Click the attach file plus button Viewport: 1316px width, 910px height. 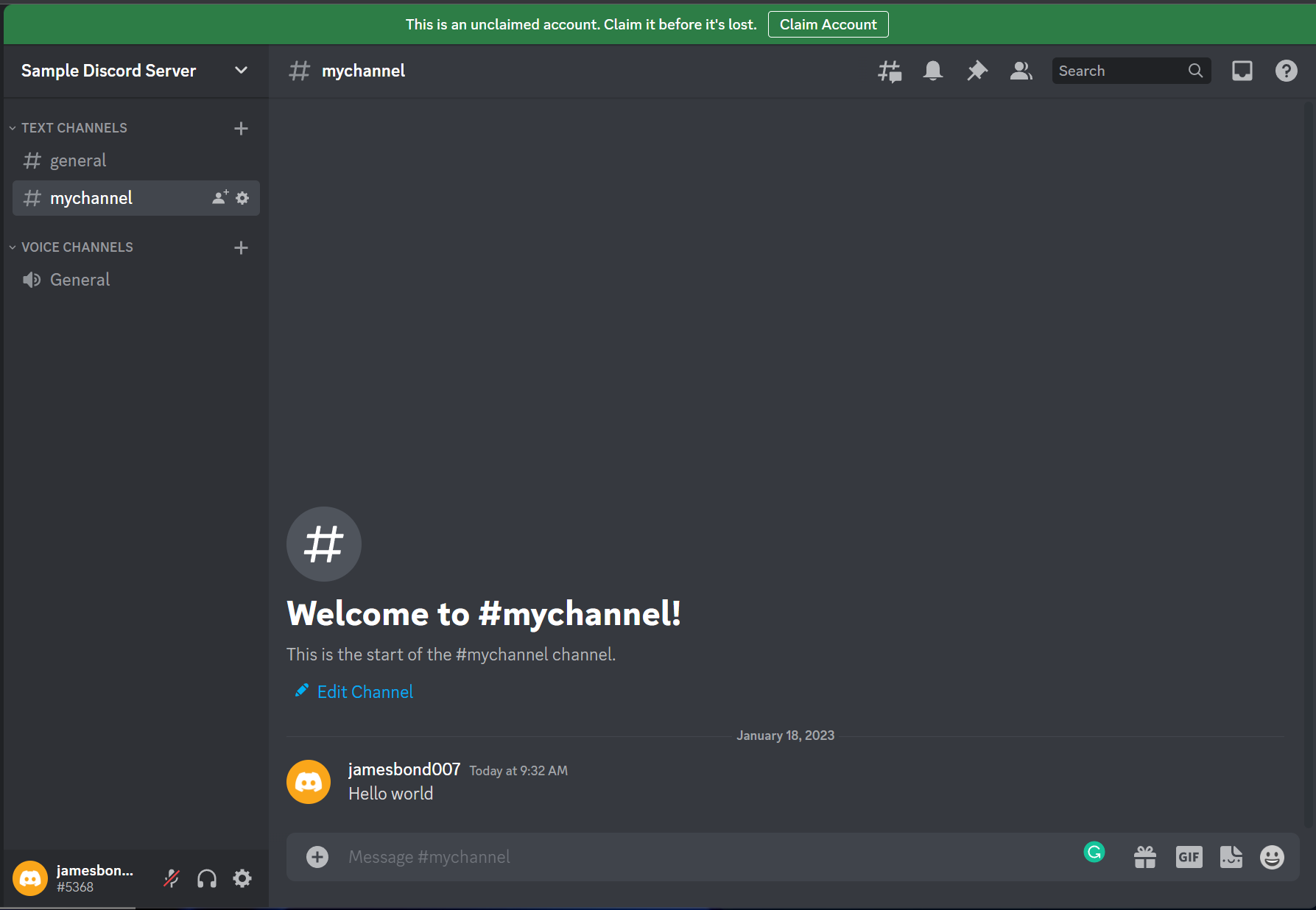(x=317, y=857)
